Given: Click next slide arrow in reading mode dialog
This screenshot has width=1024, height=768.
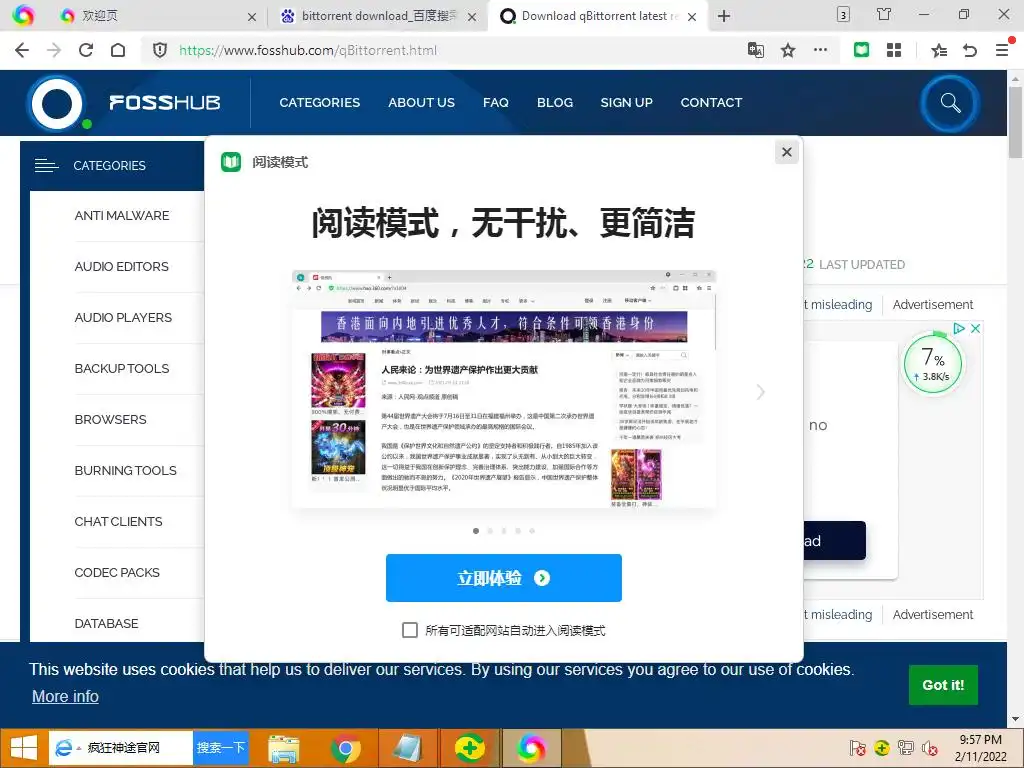Looking at the screenshot, I should pos(760,392).
